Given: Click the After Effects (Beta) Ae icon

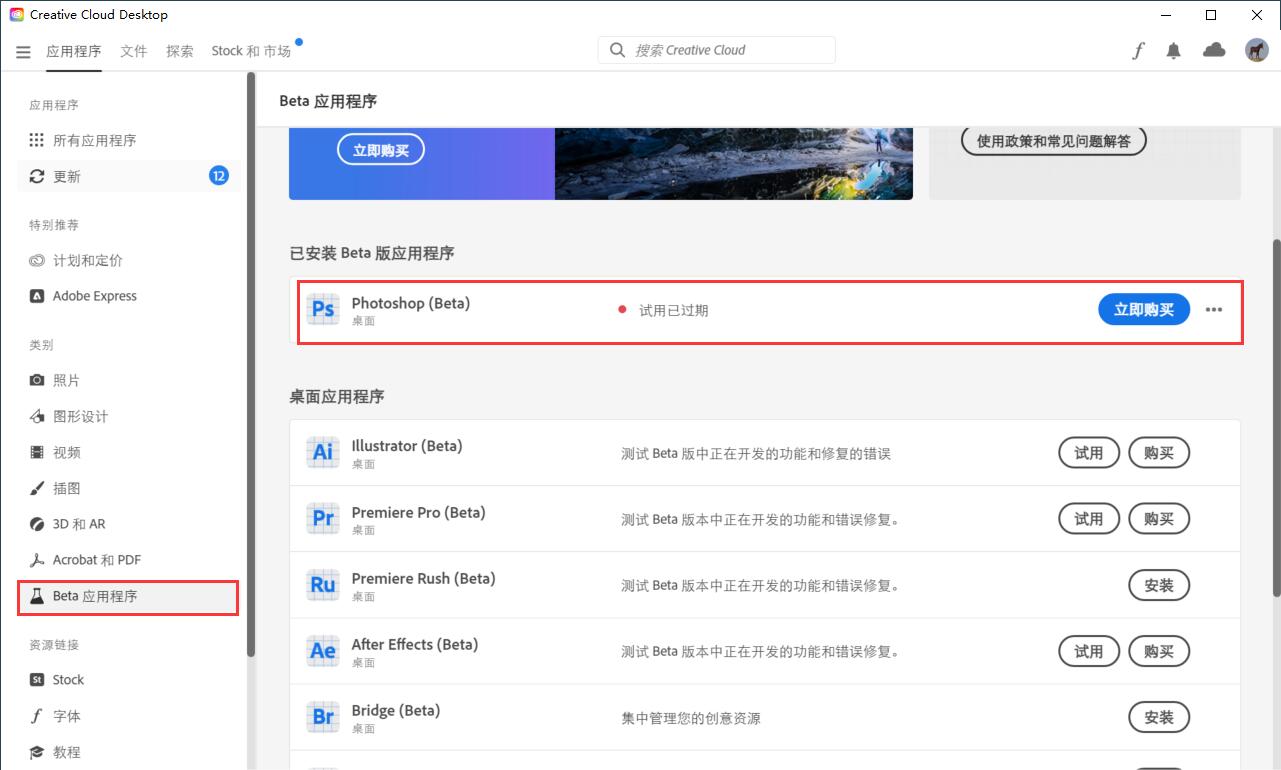Looking at the screenshot, I should (x=323, y=651).
